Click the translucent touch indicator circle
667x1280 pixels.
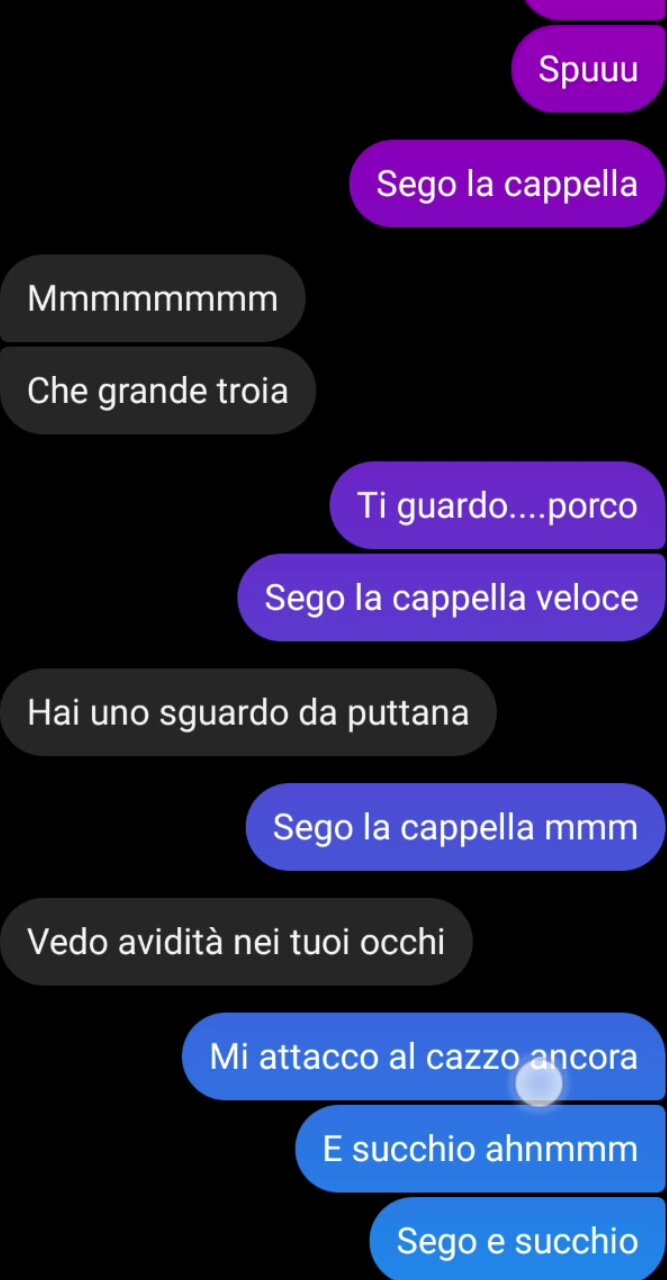539,1082
